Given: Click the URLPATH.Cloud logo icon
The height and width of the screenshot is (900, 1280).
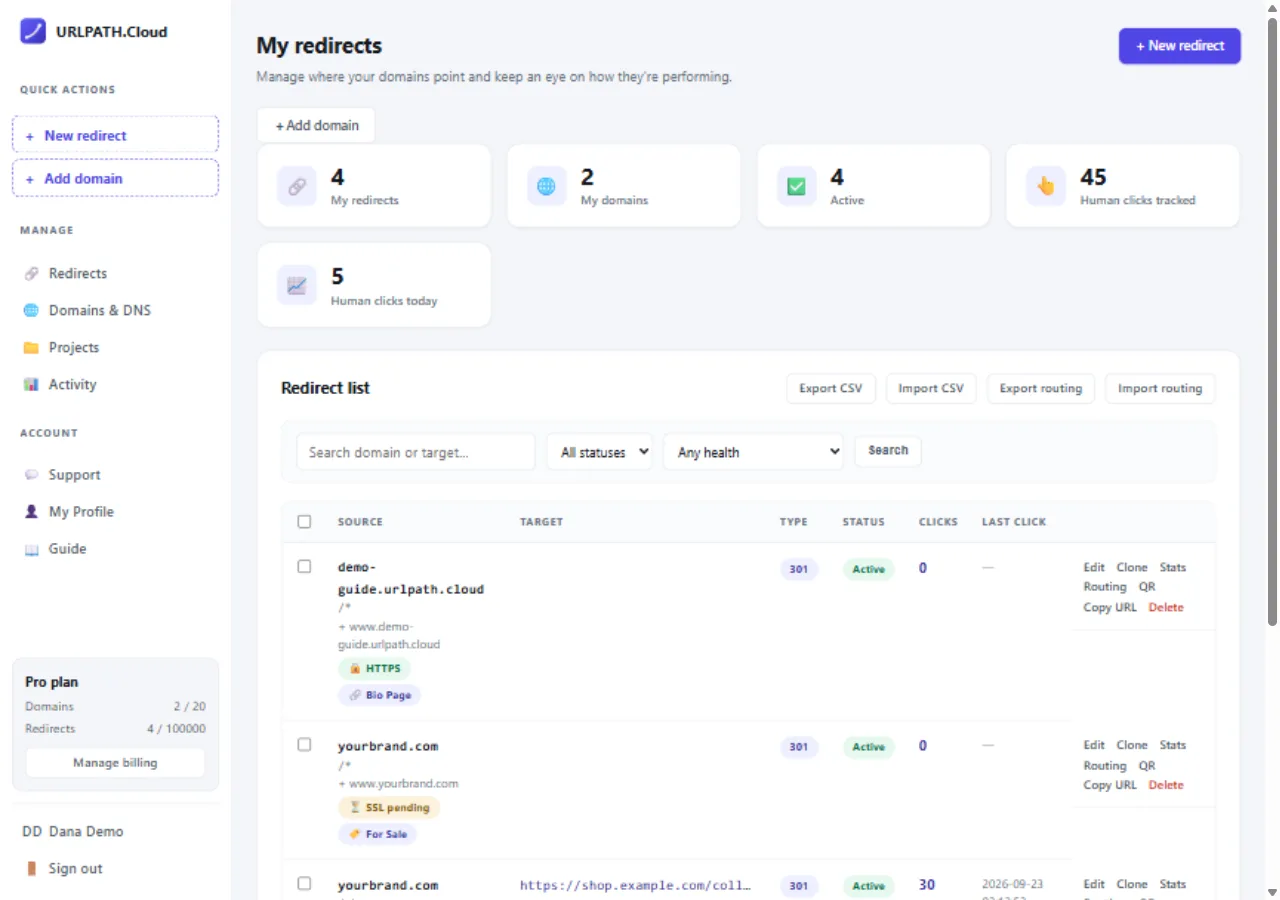Looking at the screenshot, I should pos(33,31).
